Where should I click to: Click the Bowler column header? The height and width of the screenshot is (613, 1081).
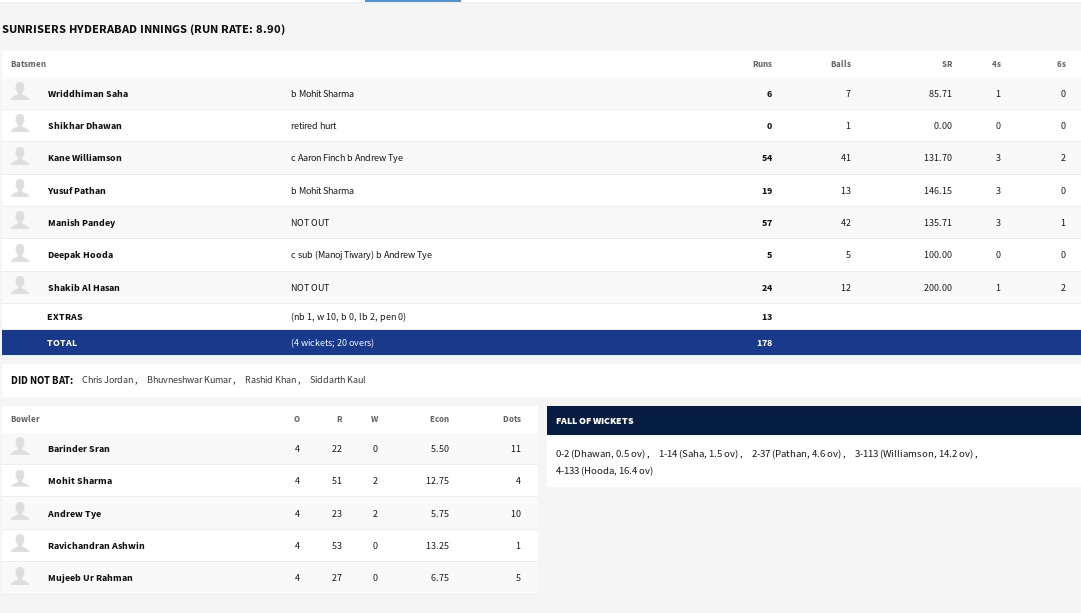tap(25, 419)
